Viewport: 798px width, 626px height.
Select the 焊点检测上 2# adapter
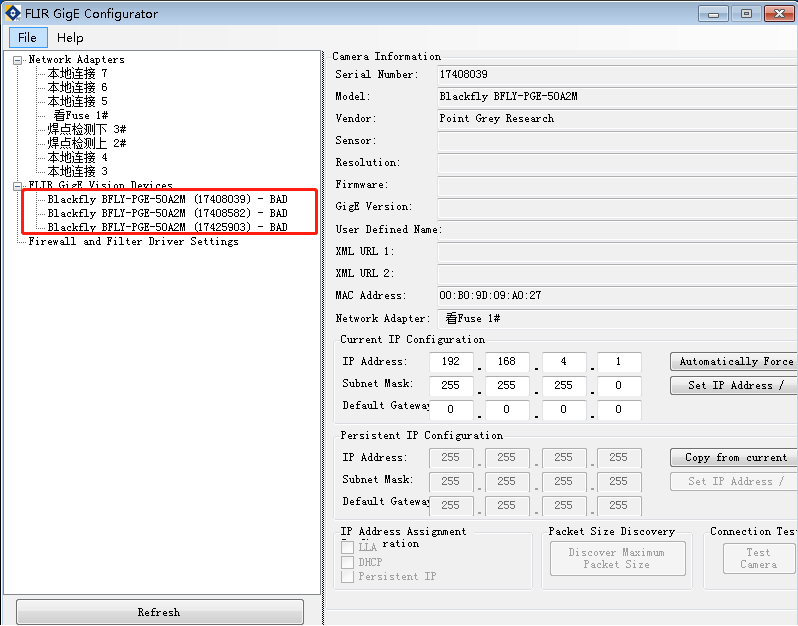point(87,143)
